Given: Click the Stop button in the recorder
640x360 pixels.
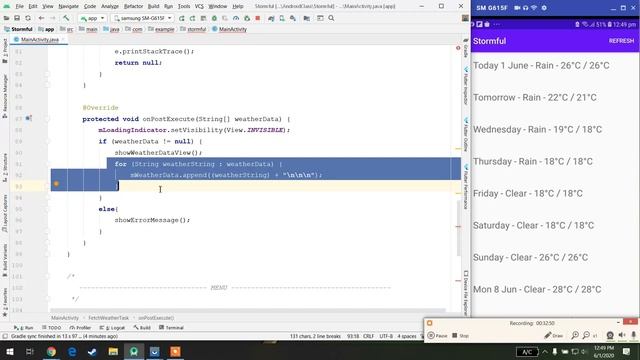Looking at the screenshot, I should tap(460, 336).
